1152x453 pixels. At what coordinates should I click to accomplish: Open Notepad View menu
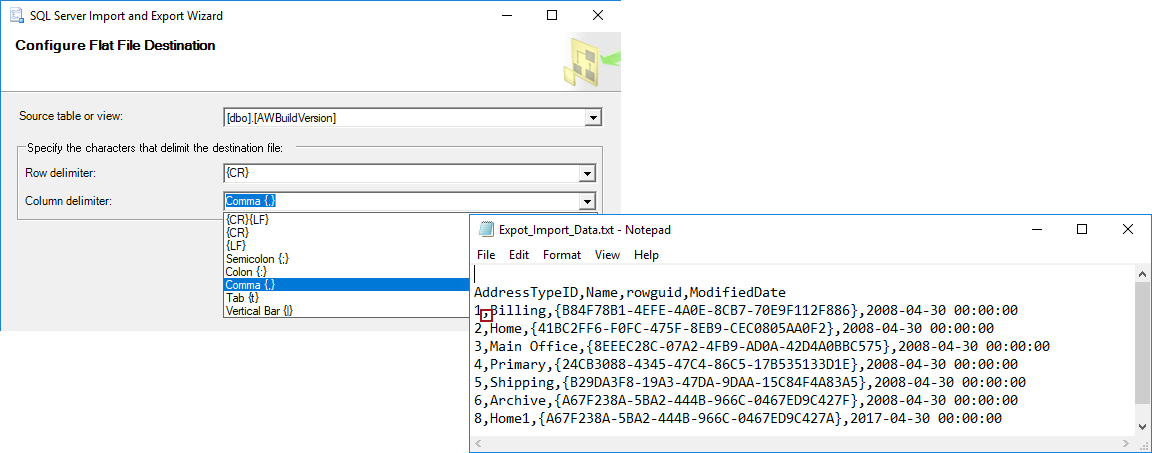pyautogui.click(x=608, y=255)
